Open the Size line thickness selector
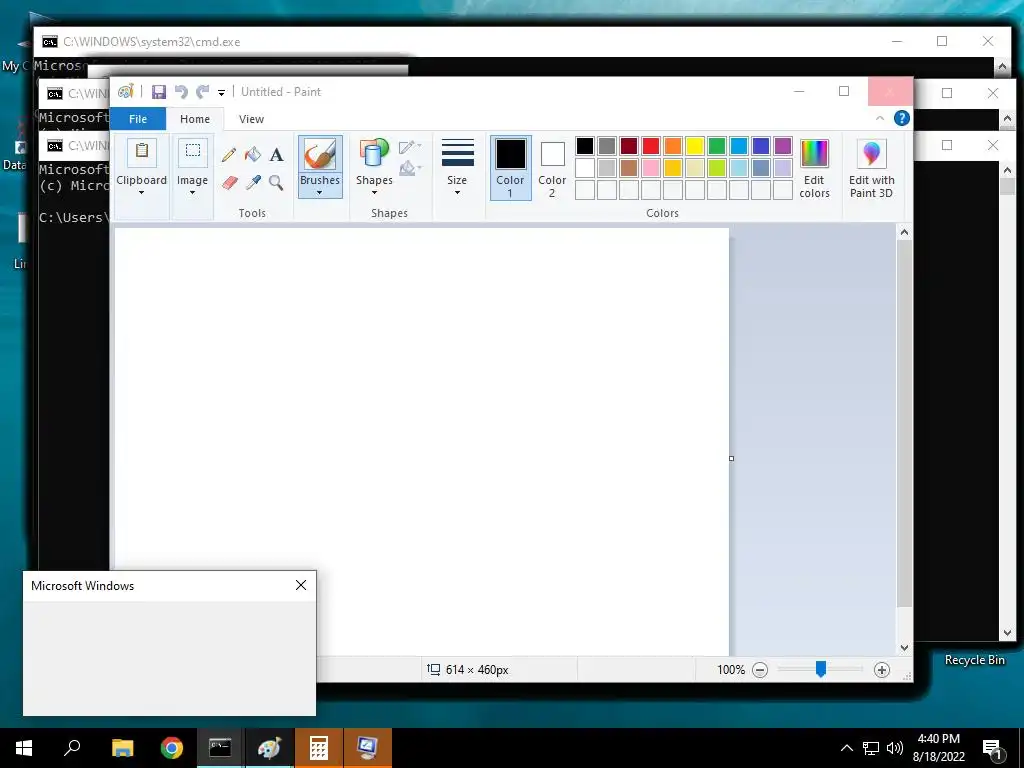 coord(457,167)
